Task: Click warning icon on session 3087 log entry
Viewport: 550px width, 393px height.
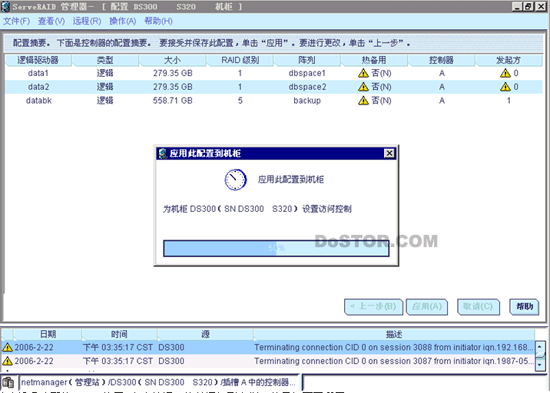Action: (7, 361)
